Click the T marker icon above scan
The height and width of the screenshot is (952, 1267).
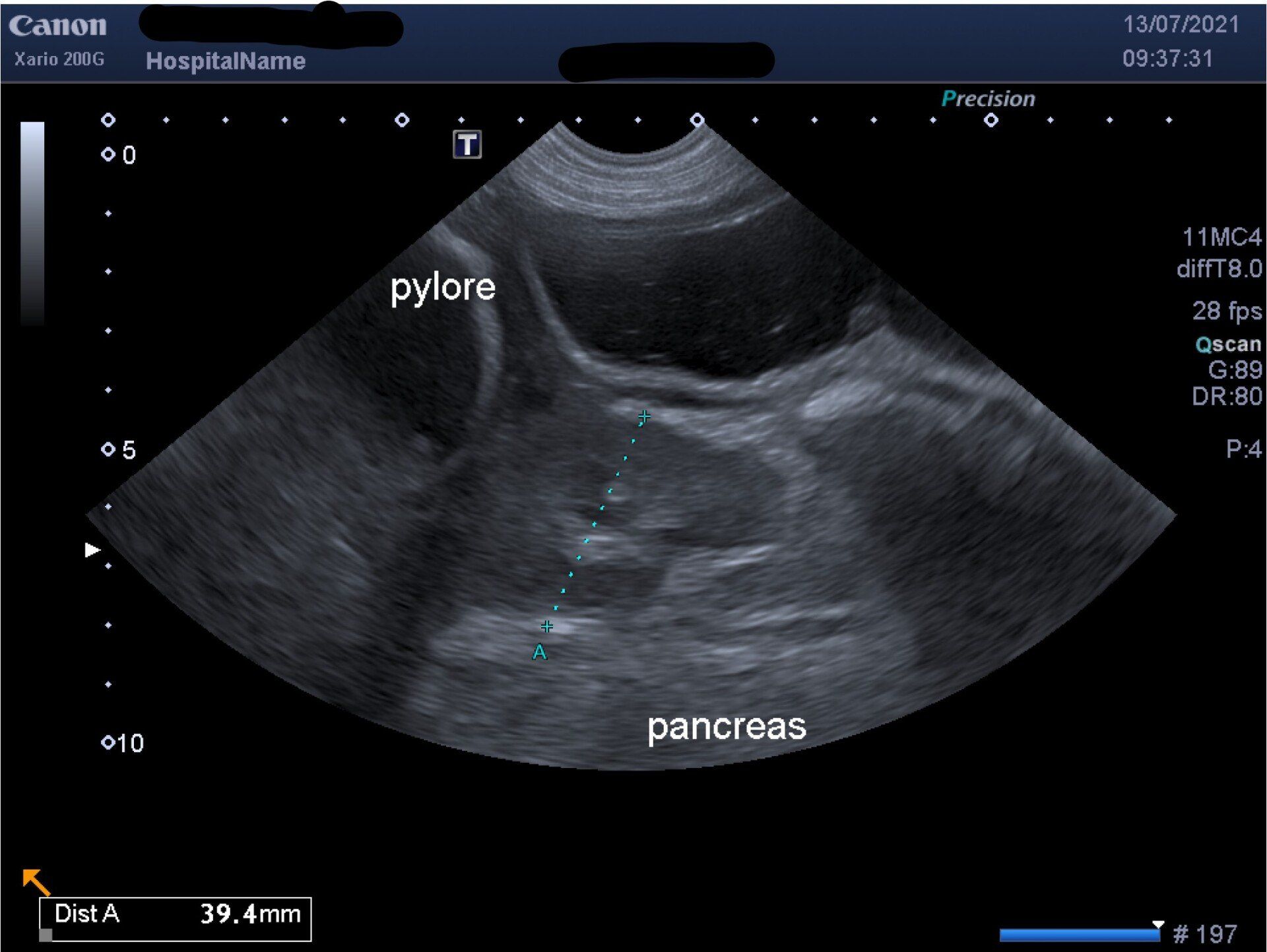tap(467, 144)
